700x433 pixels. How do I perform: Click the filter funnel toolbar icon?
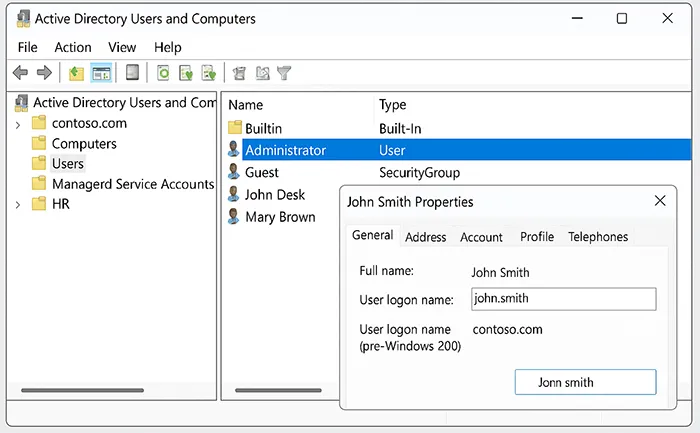coord(284,72)
